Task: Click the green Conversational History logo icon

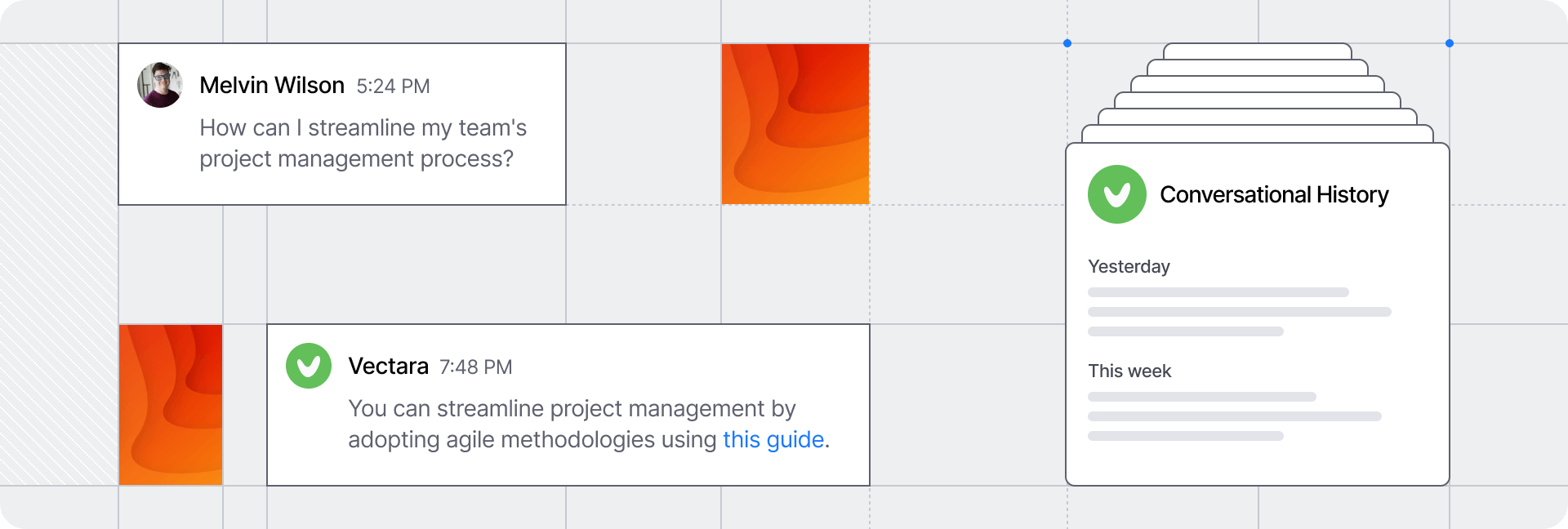Action: [x=1117, y=194]
